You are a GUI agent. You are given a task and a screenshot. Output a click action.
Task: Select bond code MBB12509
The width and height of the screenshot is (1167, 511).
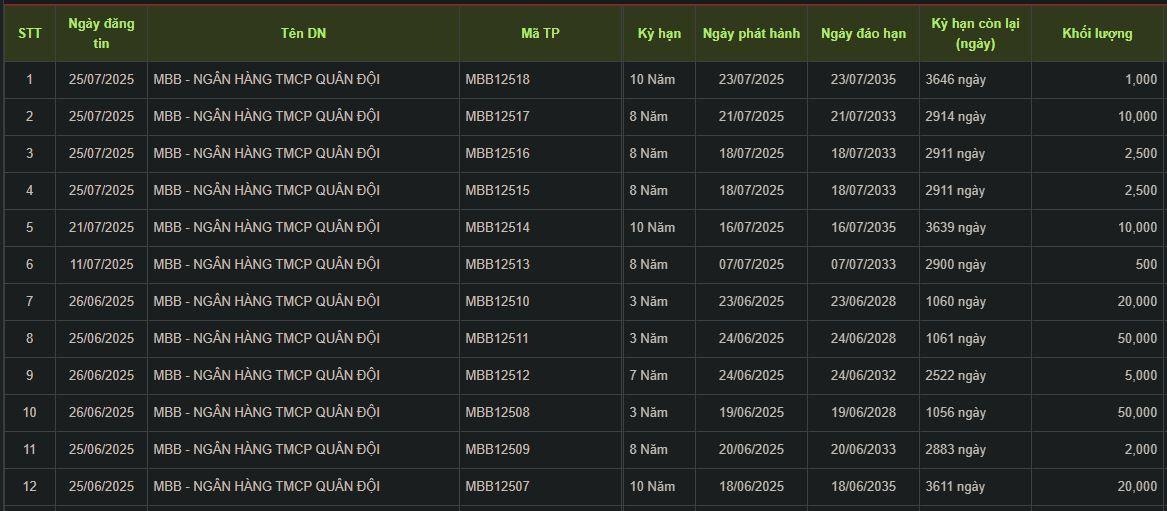pos(498,449)
